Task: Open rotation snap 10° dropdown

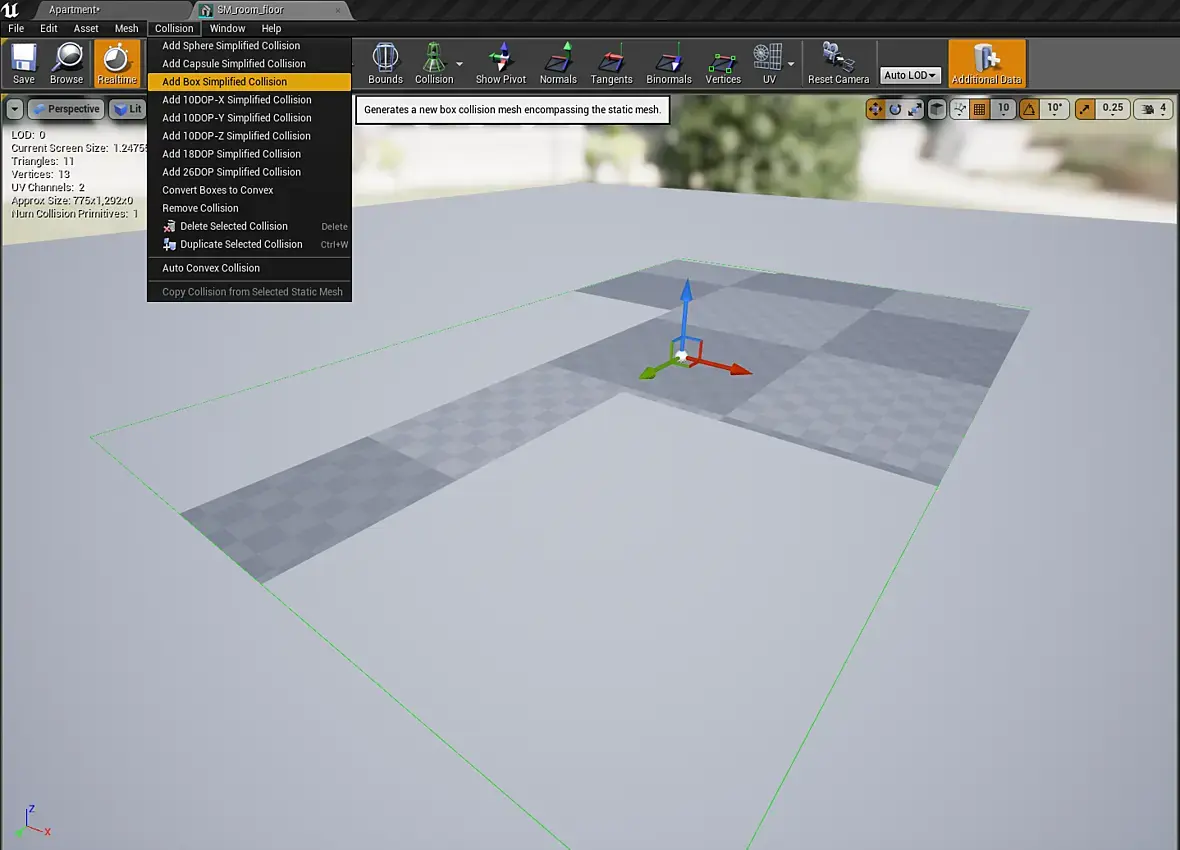Action: coord(1054,109)
